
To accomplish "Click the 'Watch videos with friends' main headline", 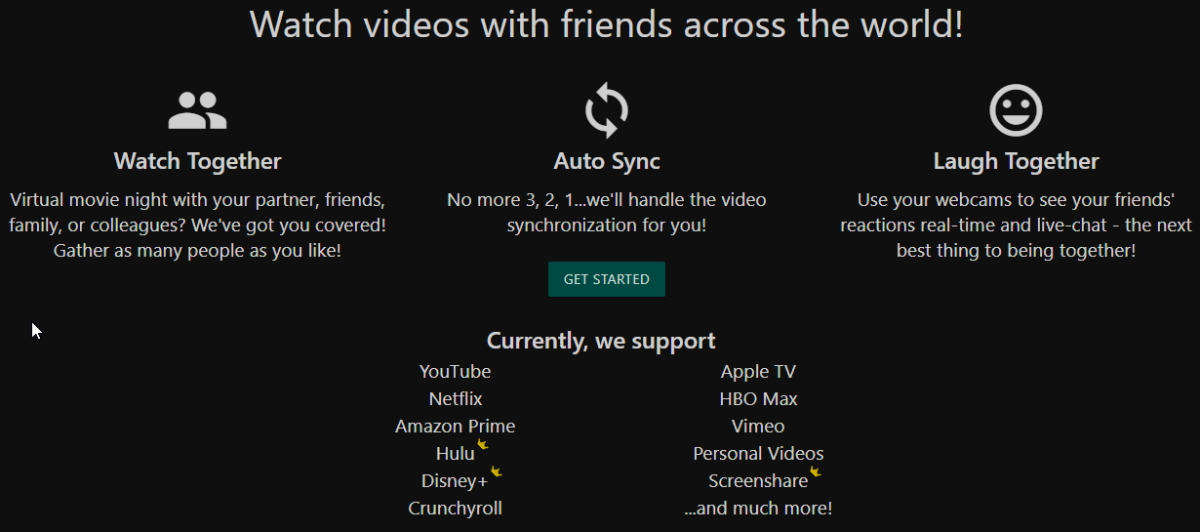I will pos(606,24).
